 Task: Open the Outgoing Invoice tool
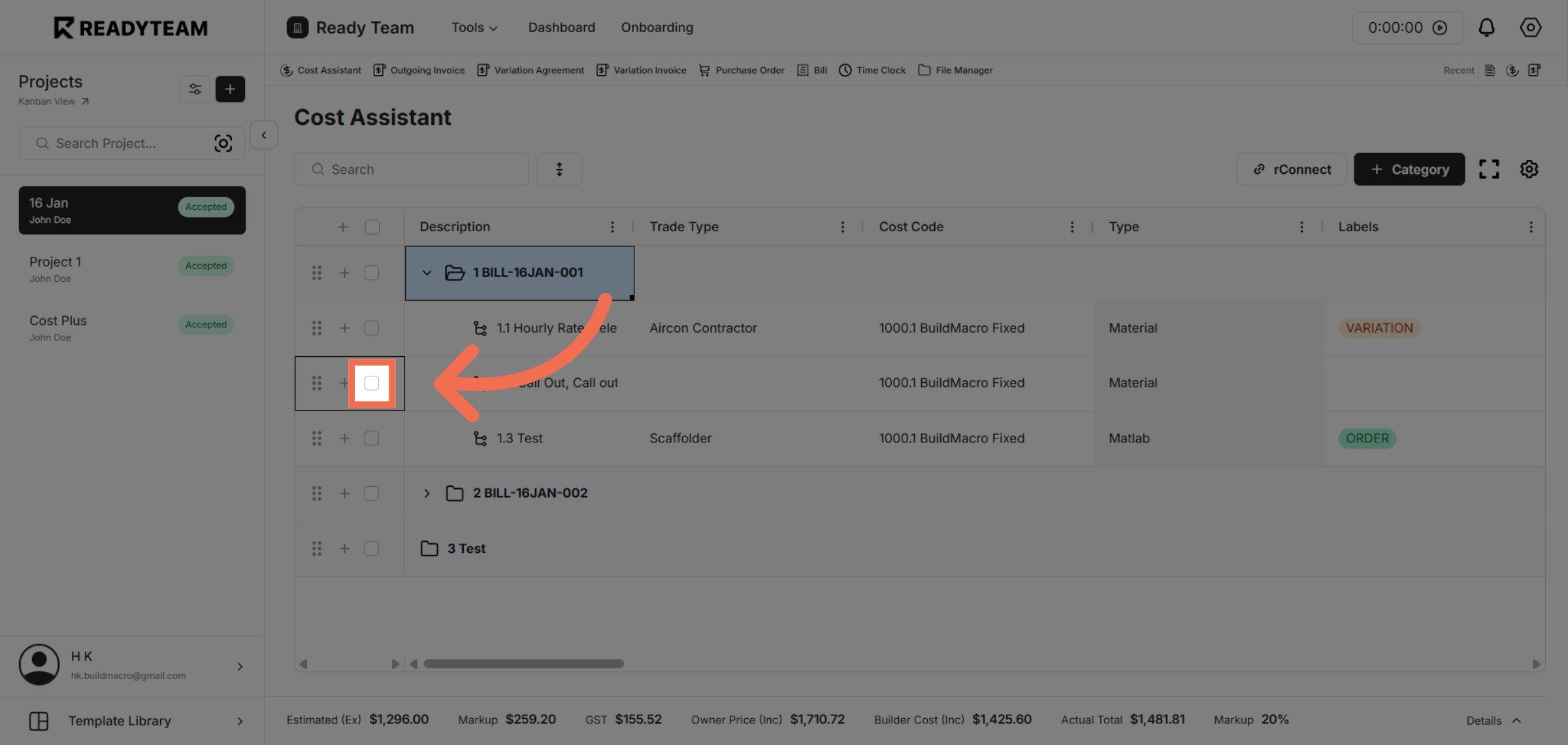tap(419, 70)
